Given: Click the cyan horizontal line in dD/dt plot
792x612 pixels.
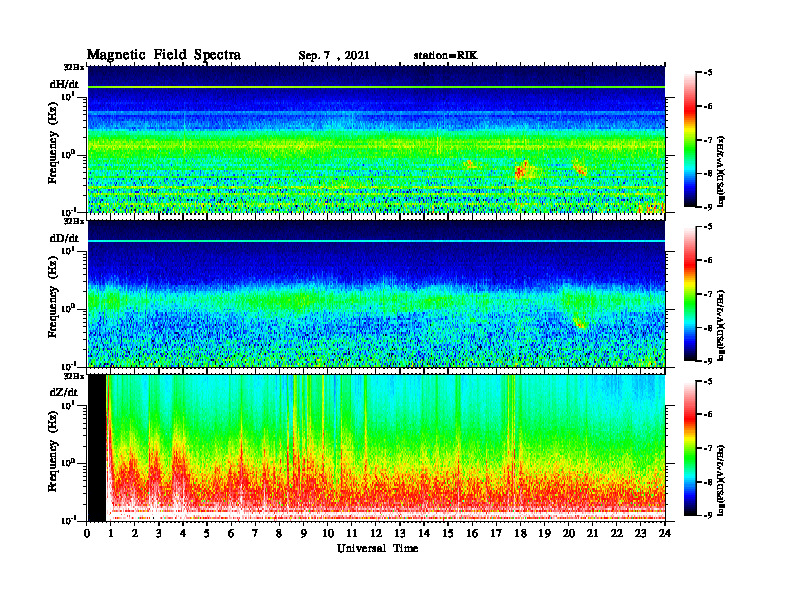Looking at the screenshot, I should click(x=376, y=241).
